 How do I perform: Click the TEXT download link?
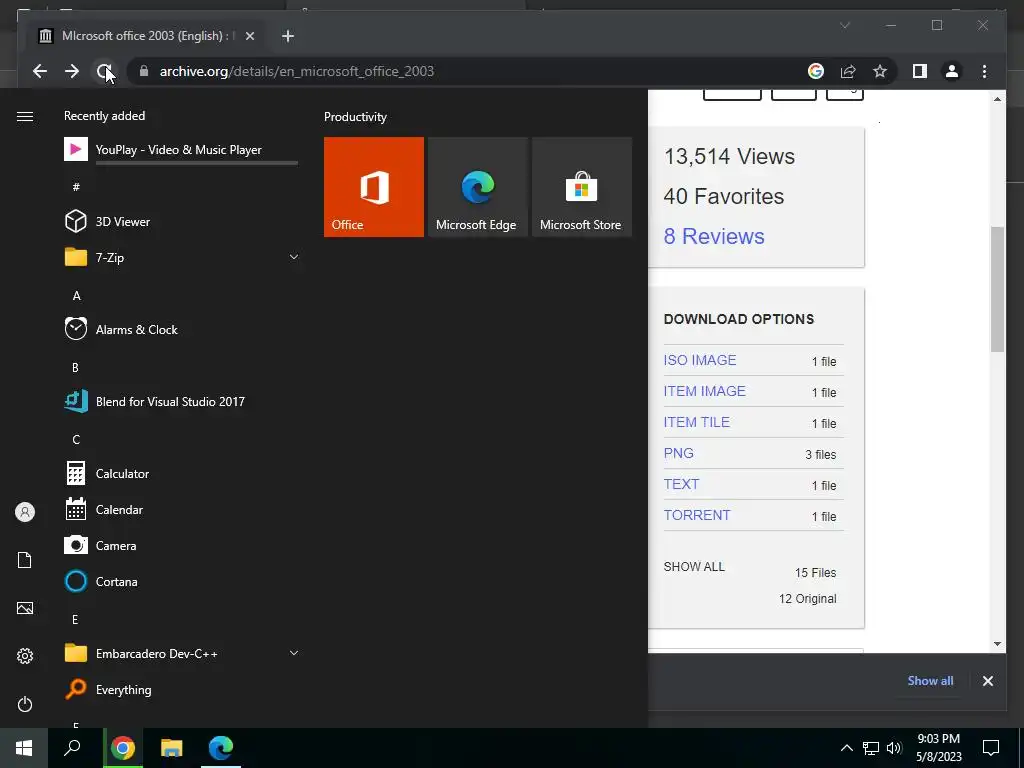click(681, 484)
